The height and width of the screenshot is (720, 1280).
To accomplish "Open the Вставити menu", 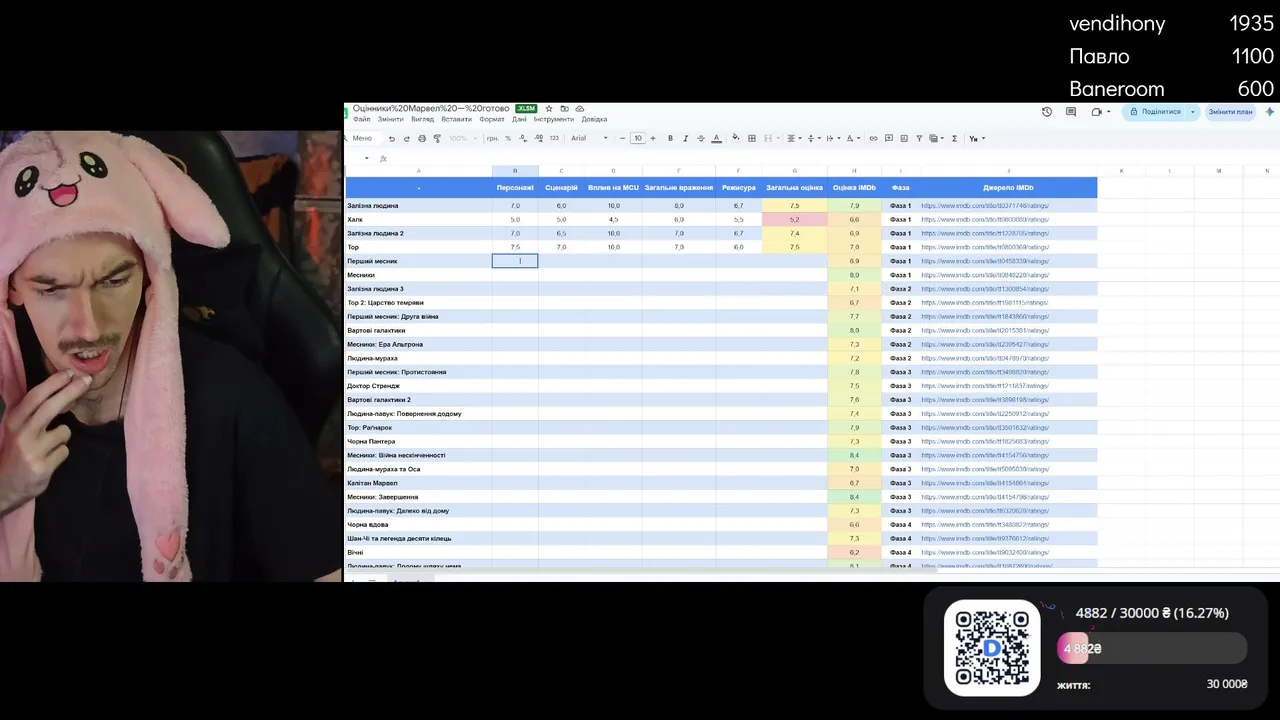I will point(456,119).
